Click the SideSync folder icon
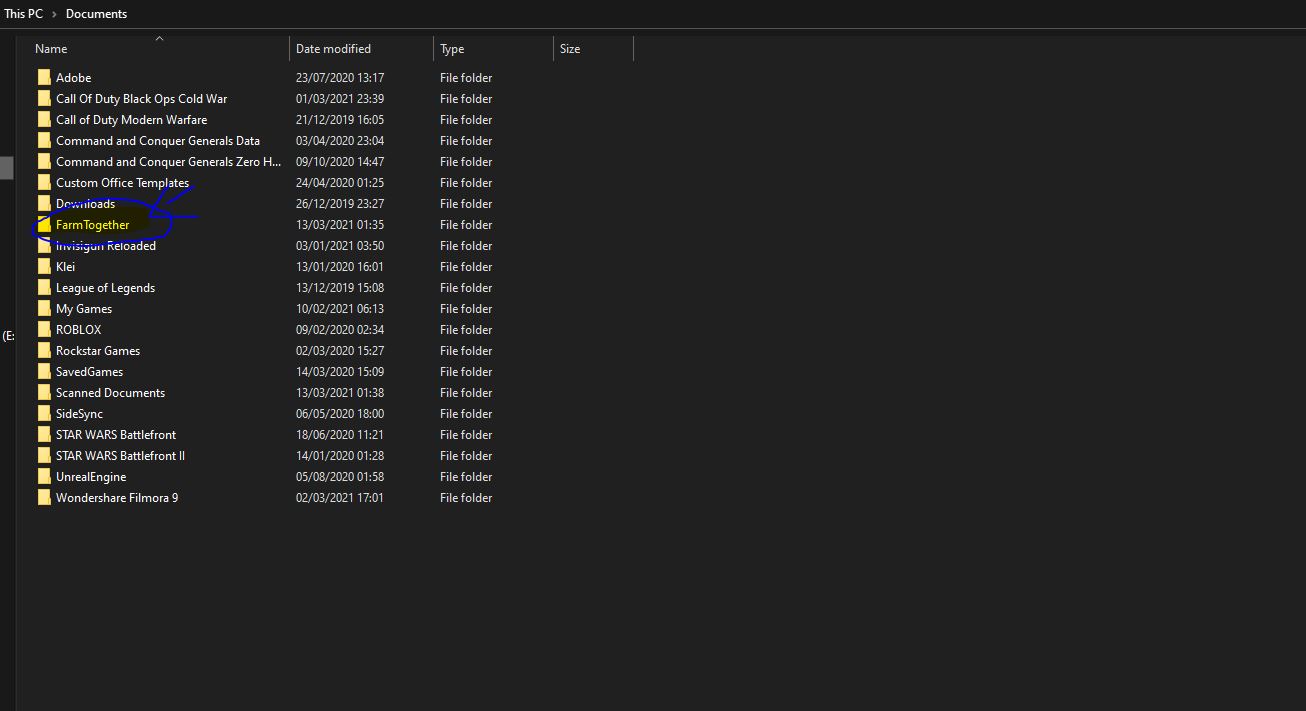This screenshot has width=1306, height=711. pyautogui.click(x=44, y=414)
